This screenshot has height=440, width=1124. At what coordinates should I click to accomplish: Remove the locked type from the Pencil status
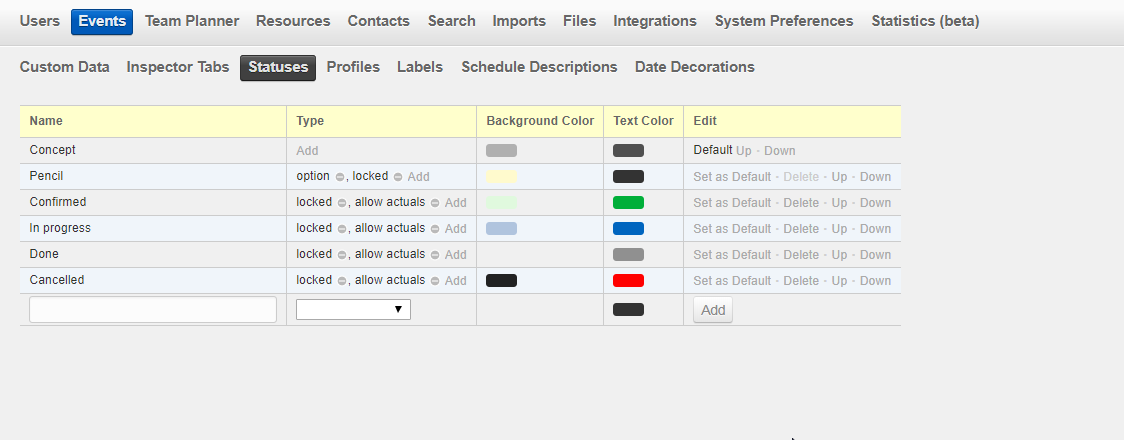pyautogui.click(x=398, y=177)
